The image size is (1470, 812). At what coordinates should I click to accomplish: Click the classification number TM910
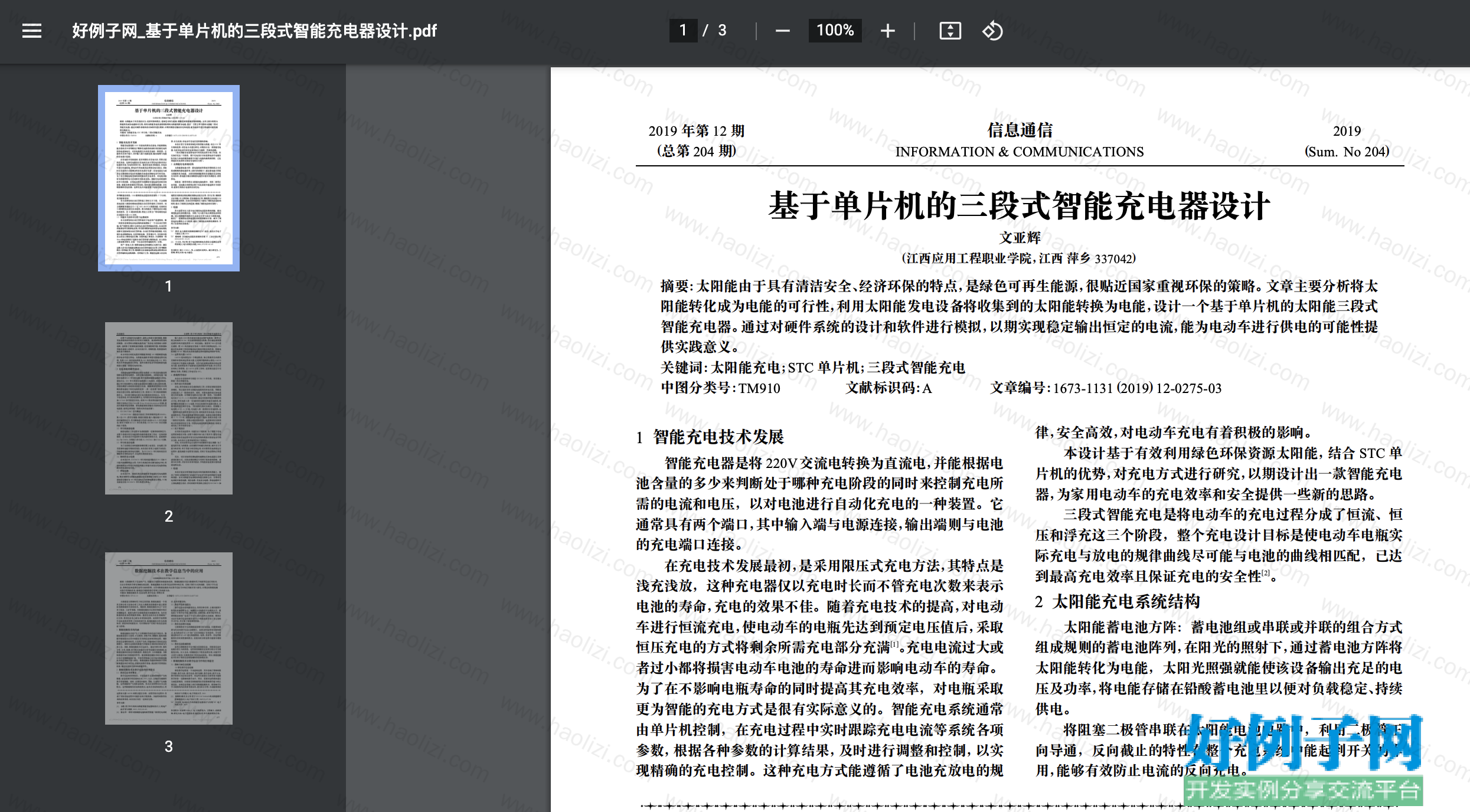(x=759, y=388)
